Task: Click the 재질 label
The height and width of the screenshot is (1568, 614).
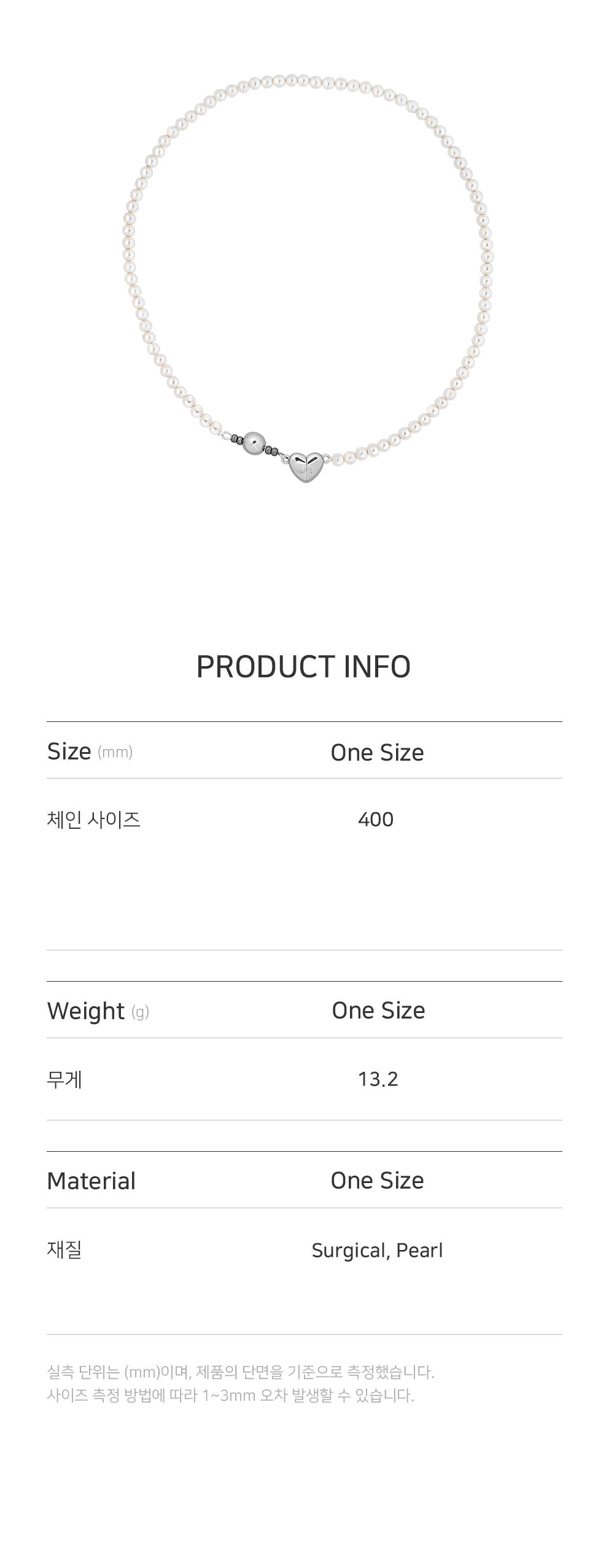Action: [x=64, y=1249]
